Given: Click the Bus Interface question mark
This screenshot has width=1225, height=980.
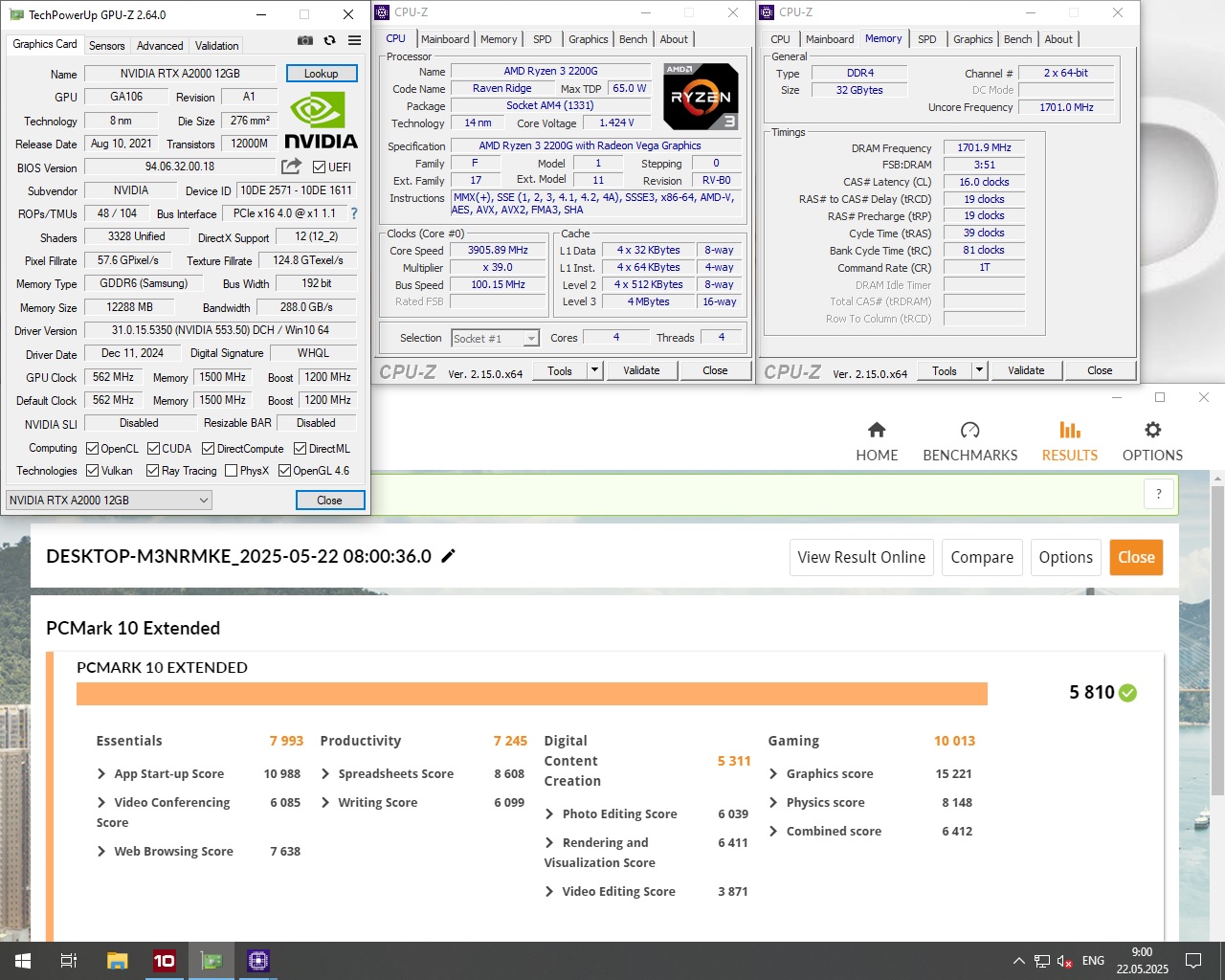Looking at the screenshot, I should click(354, 213).
